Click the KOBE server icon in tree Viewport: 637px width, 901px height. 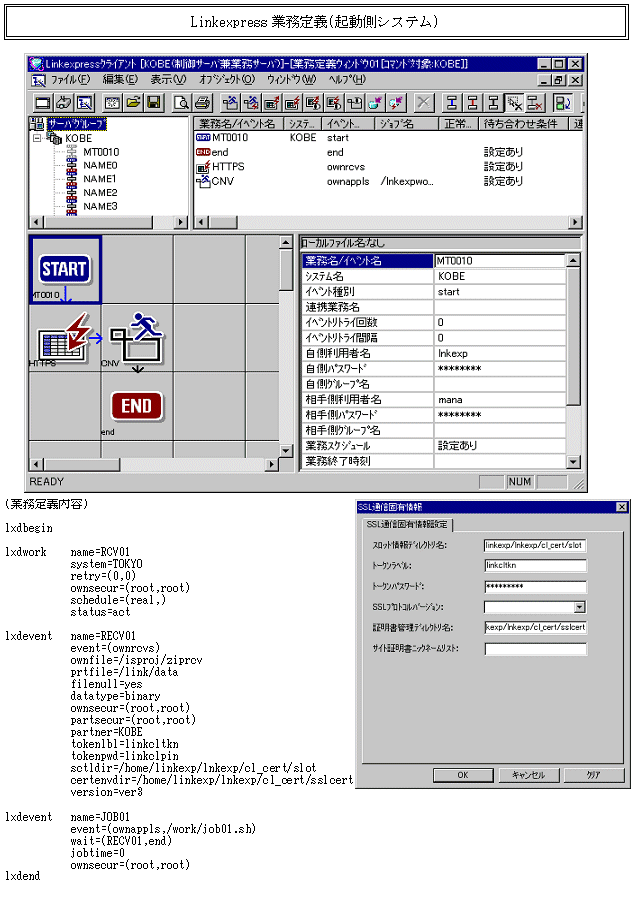[x=55, y=138]
